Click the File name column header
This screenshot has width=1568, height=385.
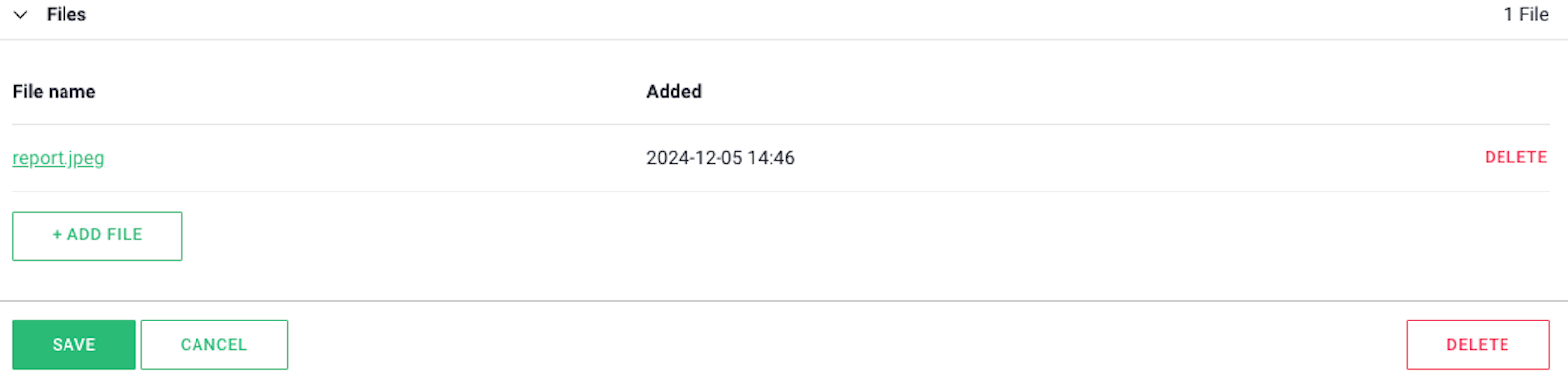(x=54, y=91)
